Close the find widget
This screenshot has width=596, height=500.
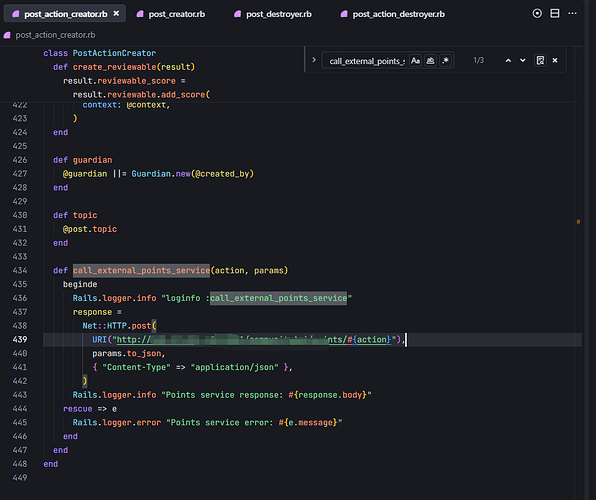pyautogui.click(x=555, y=60)
